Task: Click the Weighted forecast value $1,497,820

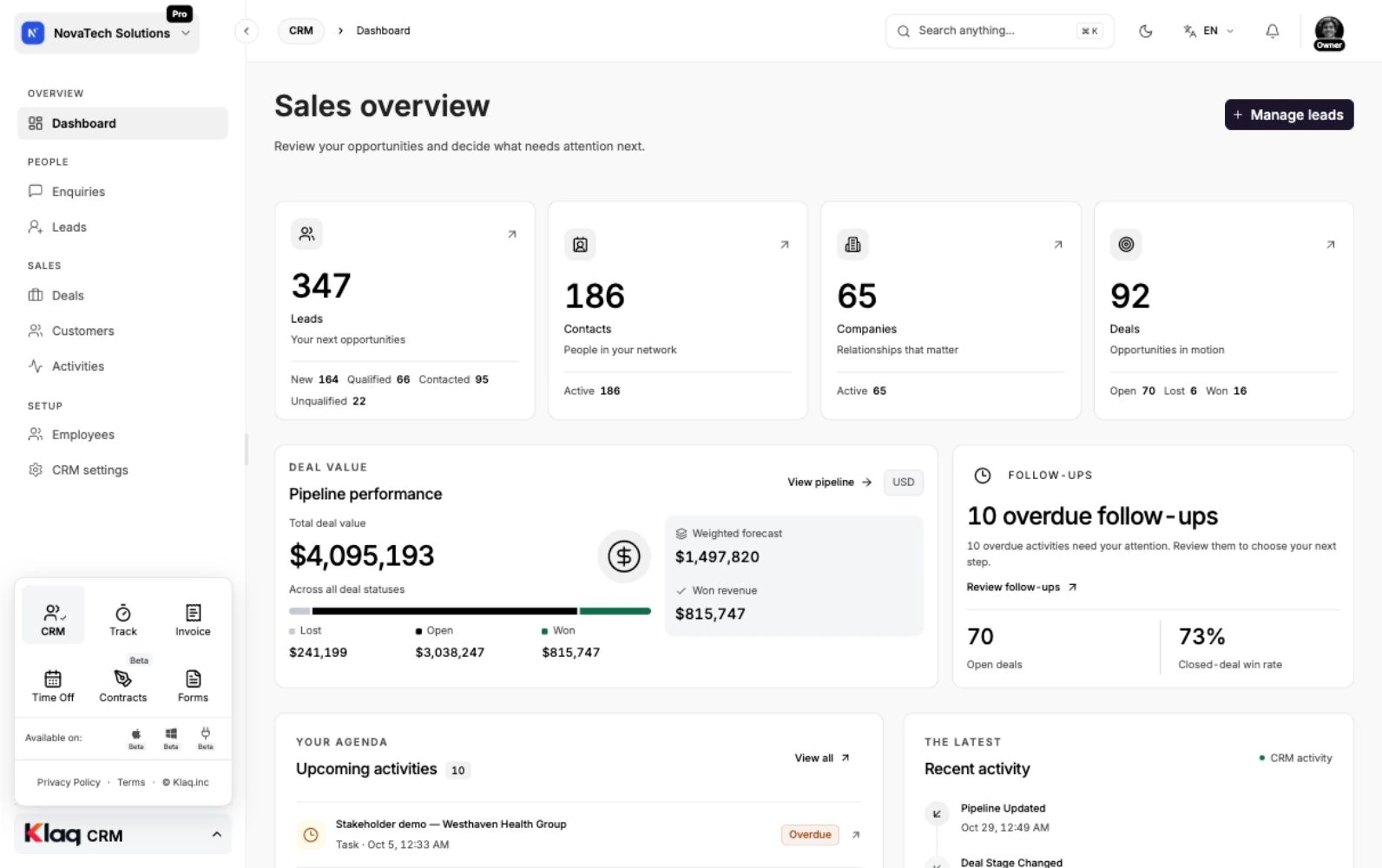Action: 717,557
